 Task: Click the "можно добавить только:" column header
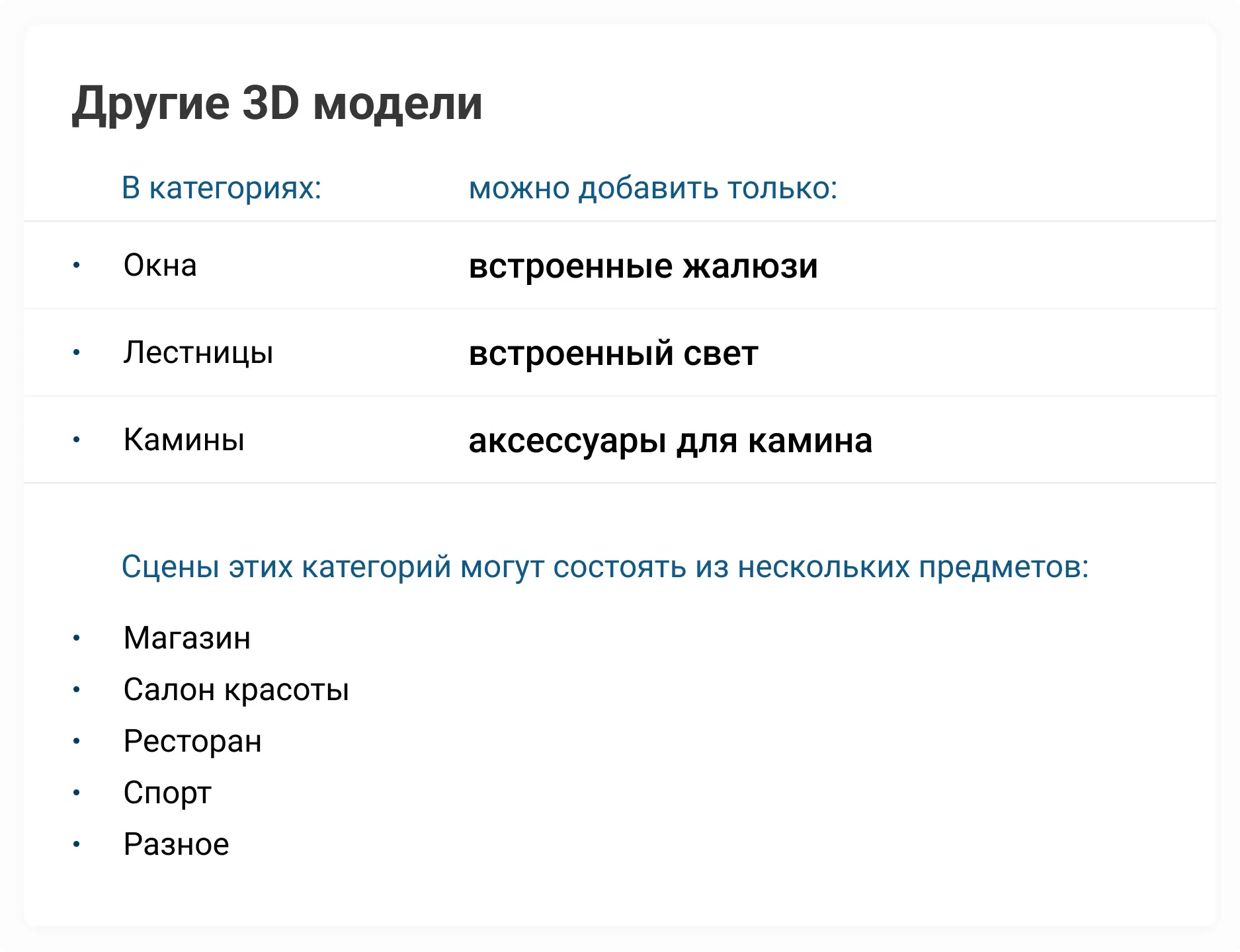tap(653, 188)
